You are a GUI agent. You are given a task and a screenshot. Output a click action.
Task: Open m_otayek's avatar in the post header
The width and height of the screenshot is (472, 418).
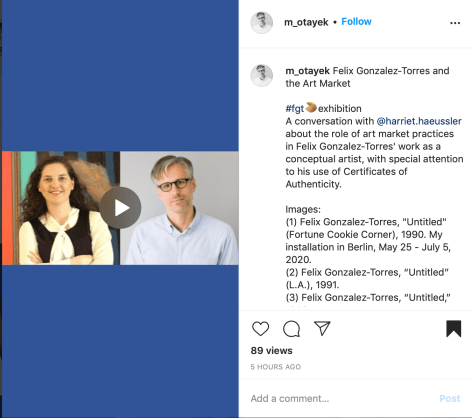262,22
